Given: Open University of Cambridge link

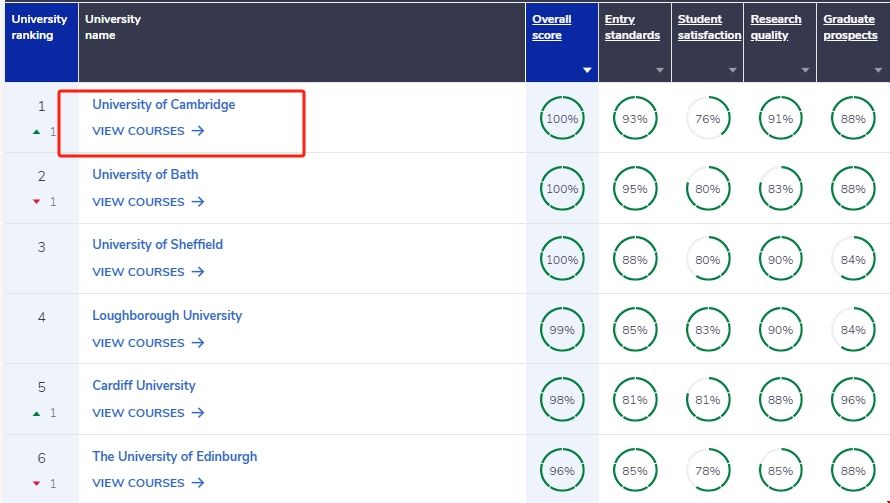Looking at the screenshot, I should tap(164, 105).
